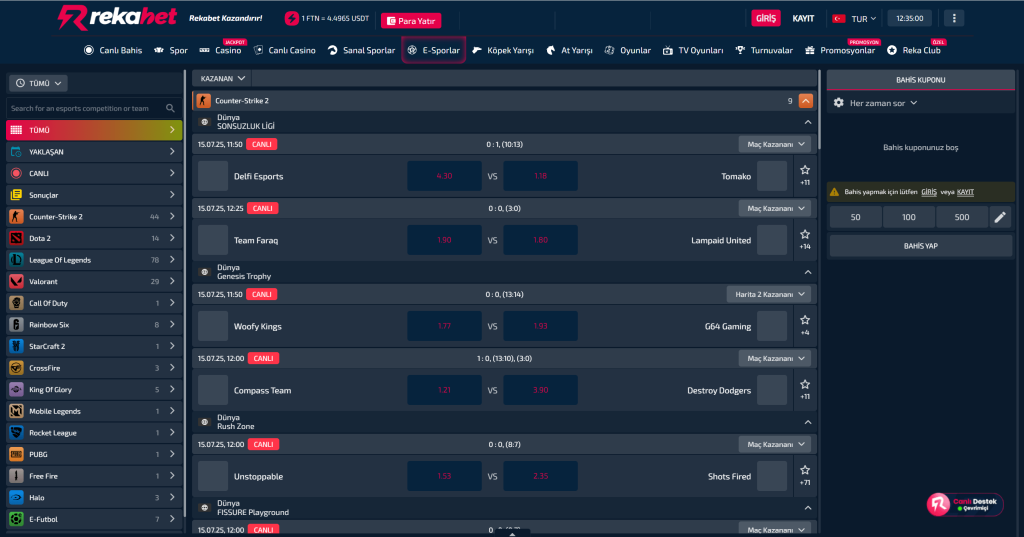The height and width of the screenshot is (537, 1024).
Task: Select the 500 quick stake amount
Action: click(x=961, y=217)
